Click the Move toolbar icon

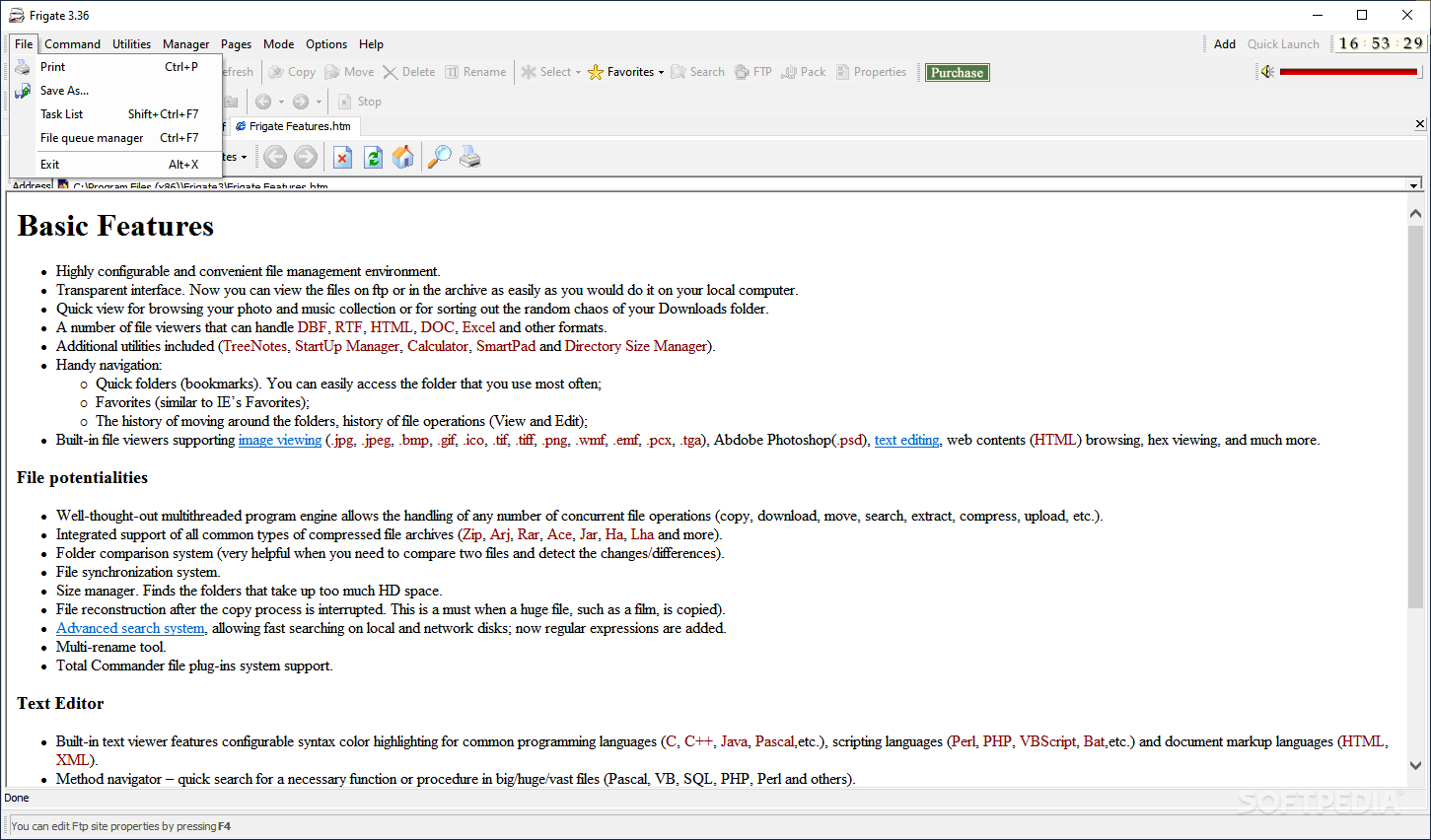pos(332,72)
